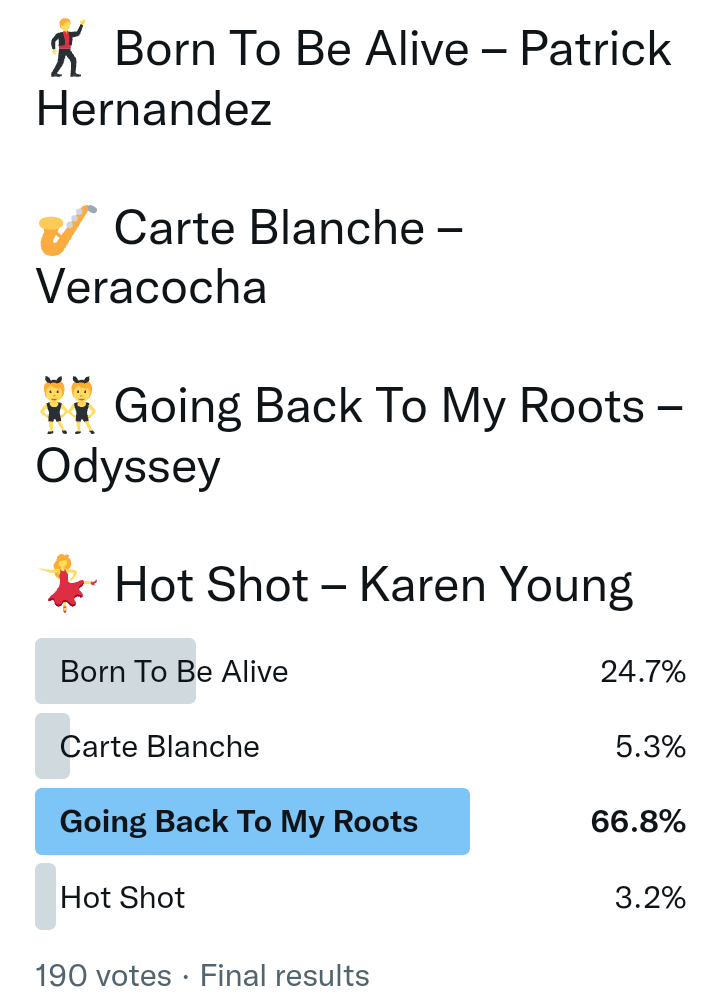Click the 24.7% result value
The image size is (720, 1005).
click(643, 672)
